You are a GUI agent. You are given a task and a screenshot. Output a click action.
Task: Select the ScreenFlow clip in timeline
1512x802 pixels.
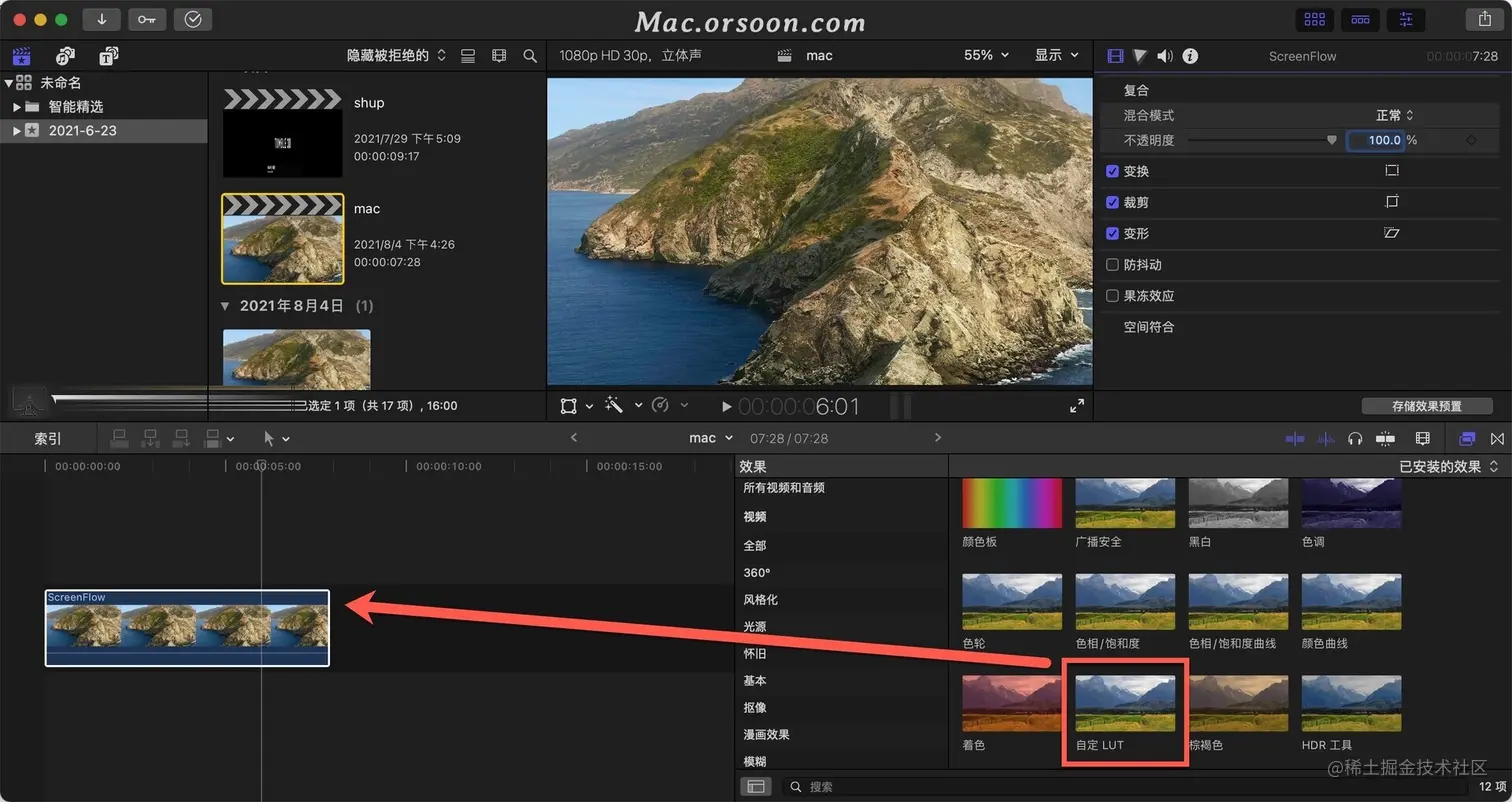click(187, 628)
